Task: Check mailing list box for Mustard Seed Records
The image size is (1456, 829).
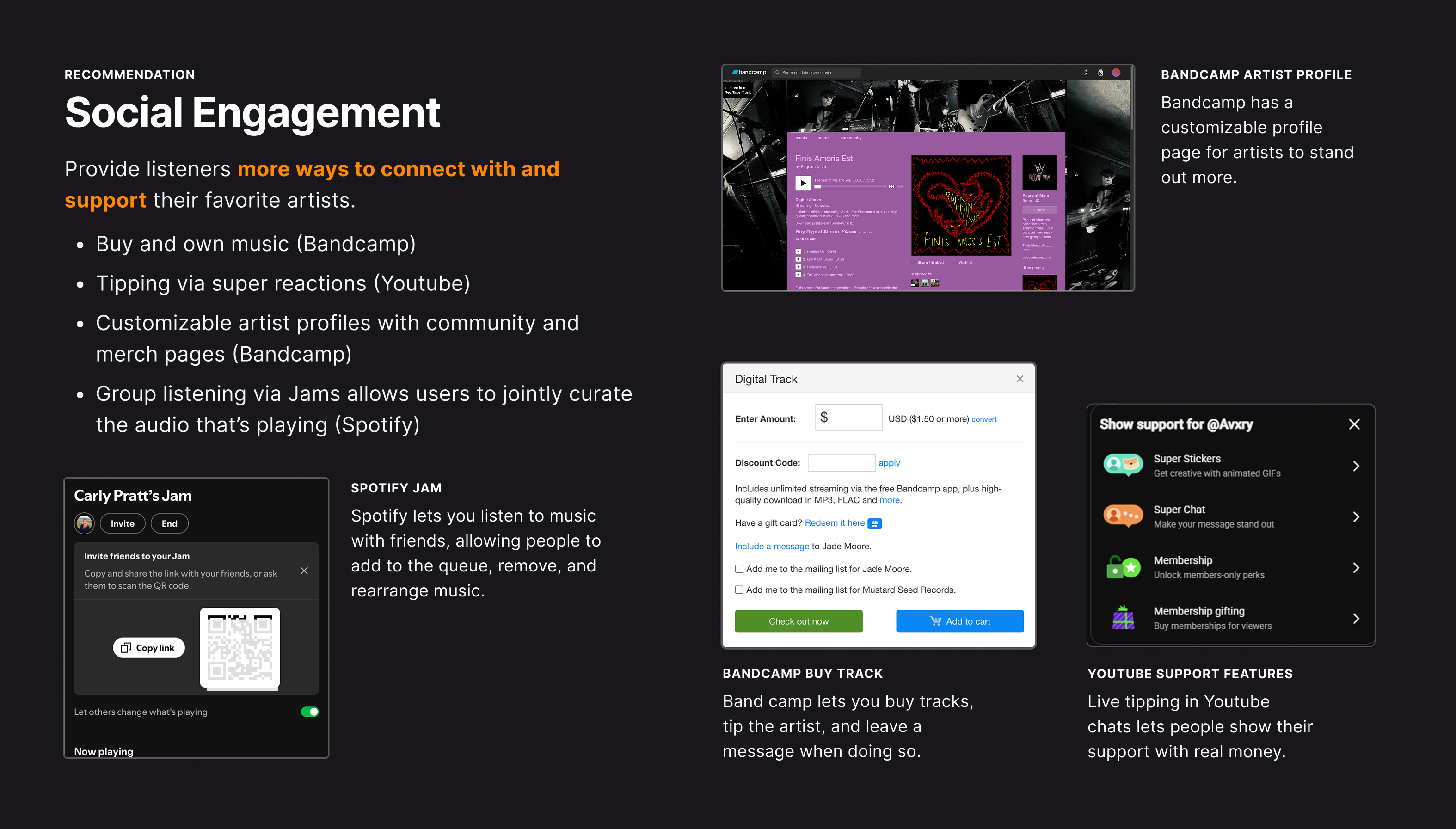Action: [739, 590]
